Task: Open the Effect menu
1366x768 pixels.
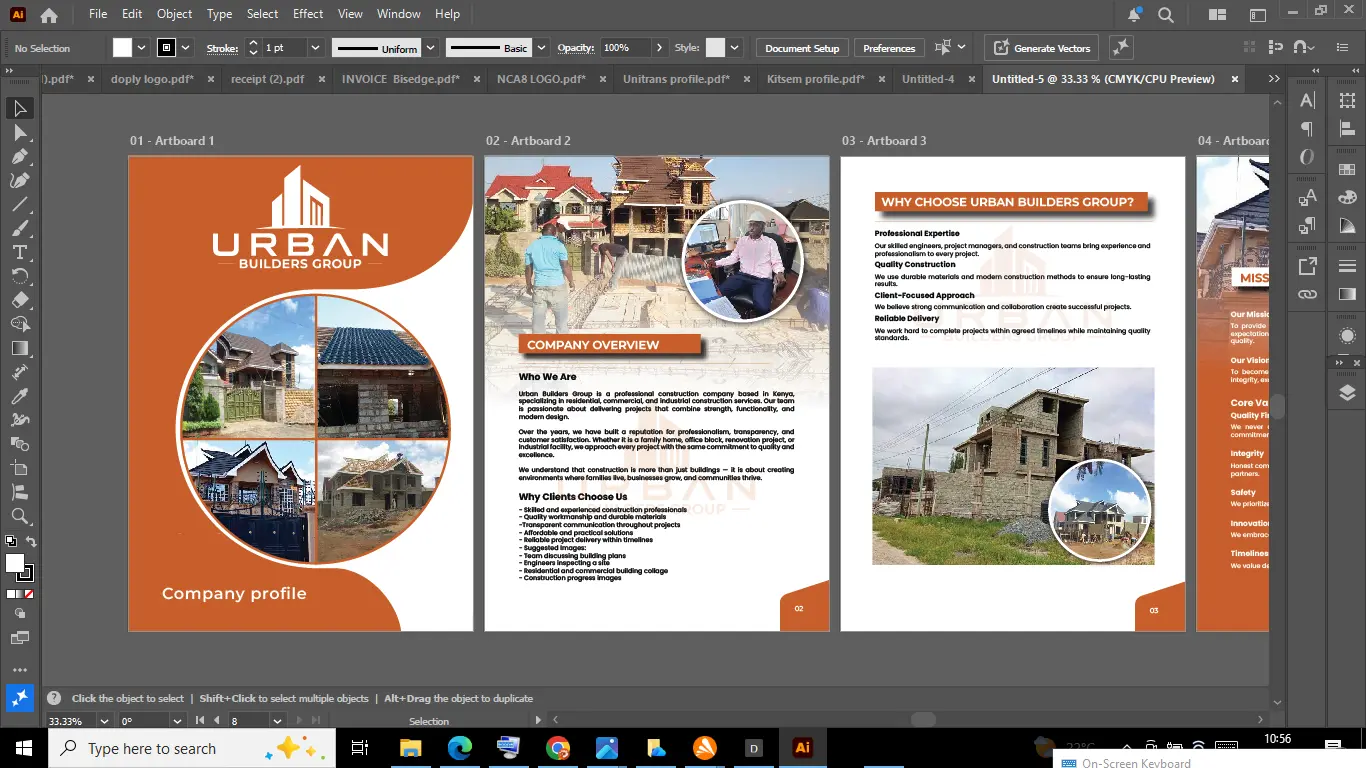Action: click(x=308, y=14)
